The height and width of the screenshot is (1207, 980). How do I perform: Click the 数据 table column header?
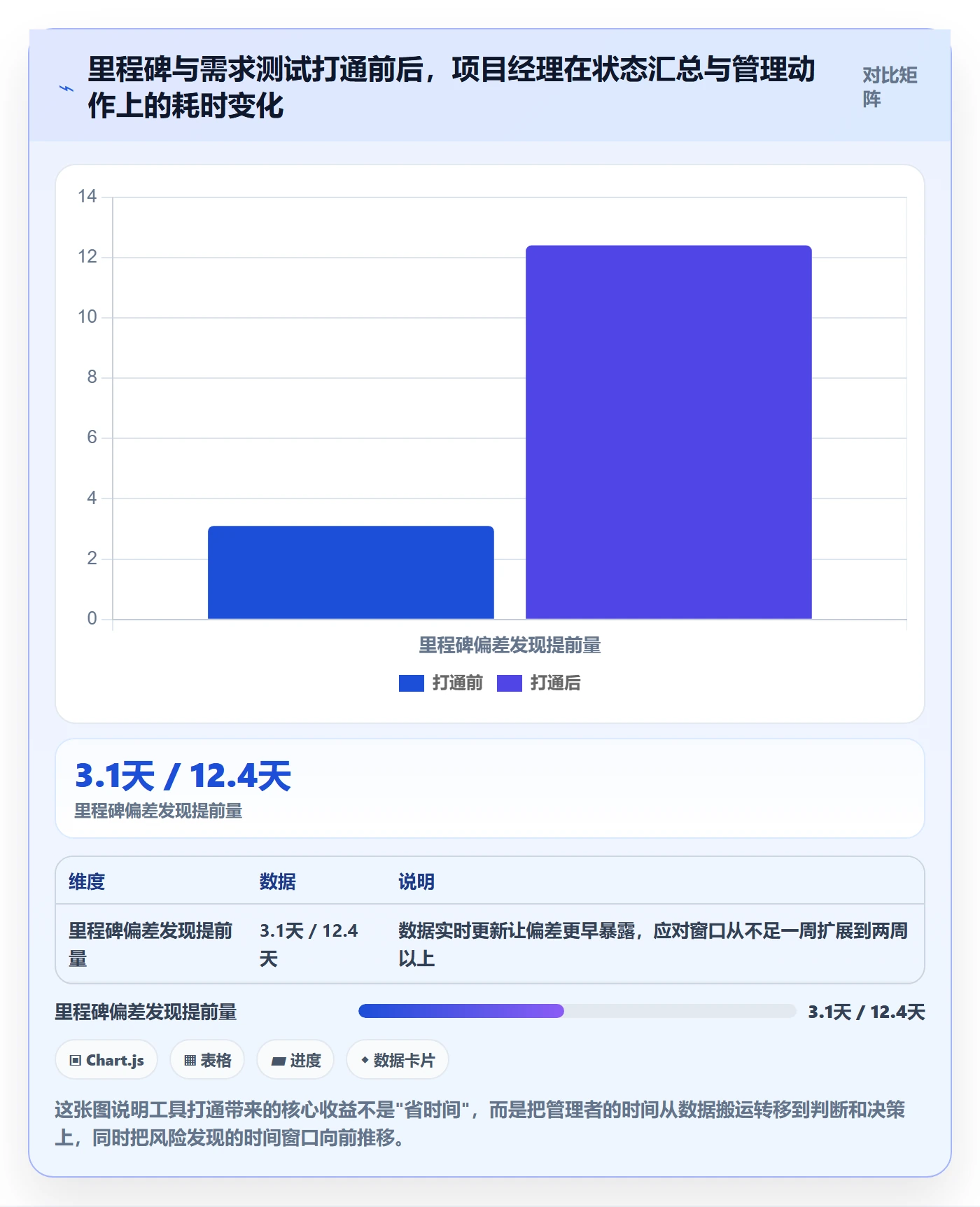pos(277,881)
